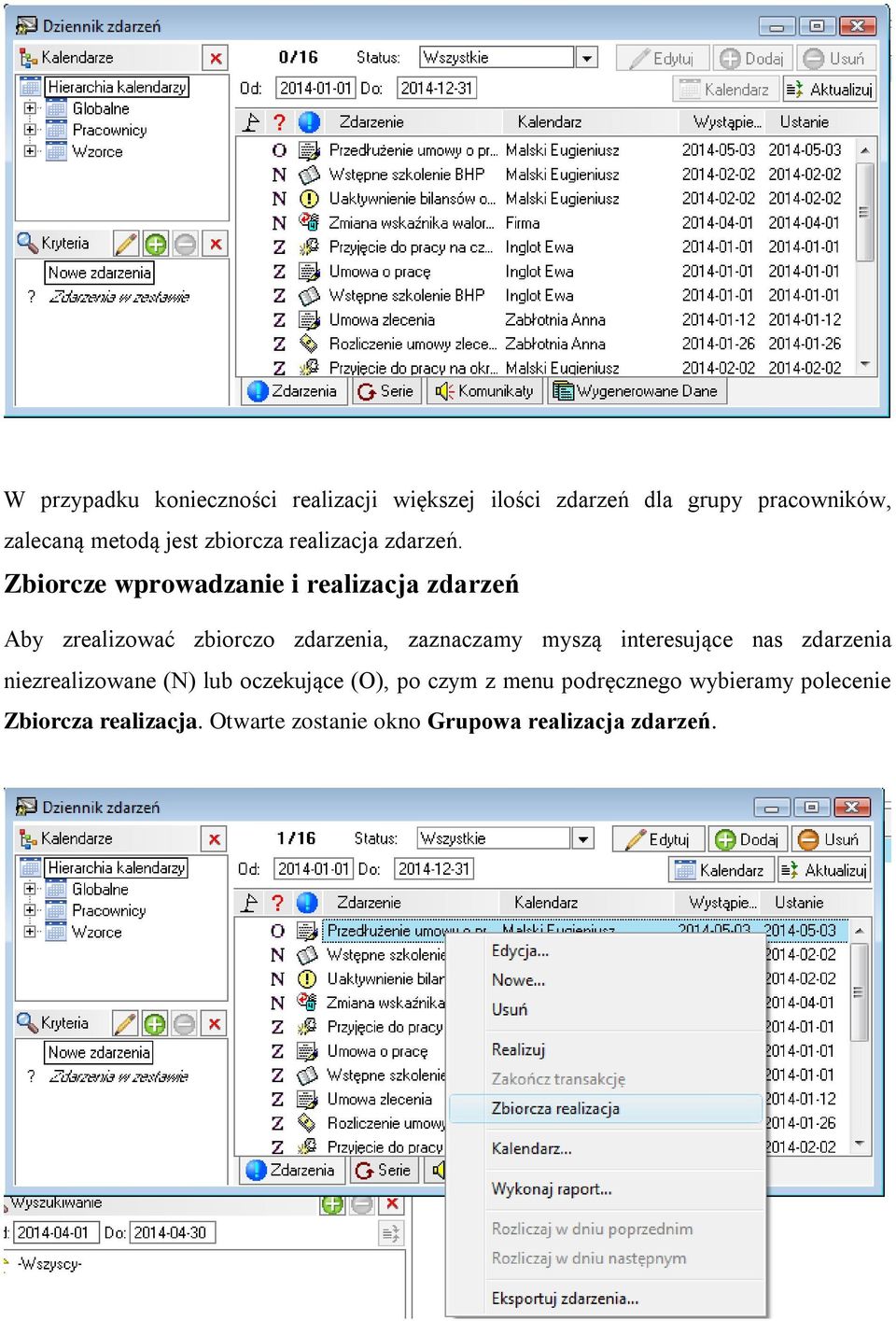Image resolution: width=896 pixels, height=1321 pixels.
Task: Open the Status dropdown arrow in the 0/16 window
Action: 587,58
